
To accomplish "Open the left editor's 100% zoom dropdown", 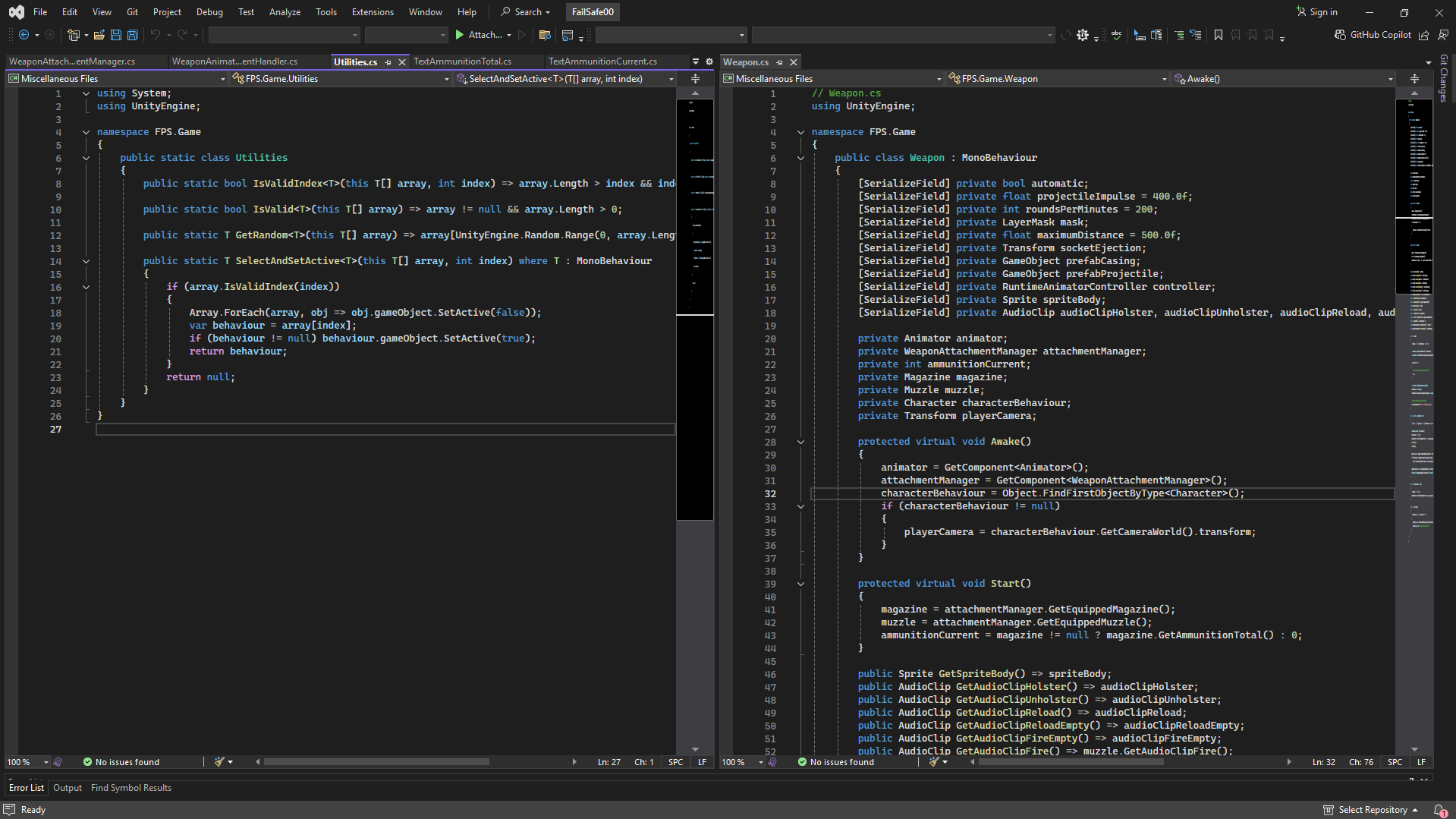I will coord(46,762).
